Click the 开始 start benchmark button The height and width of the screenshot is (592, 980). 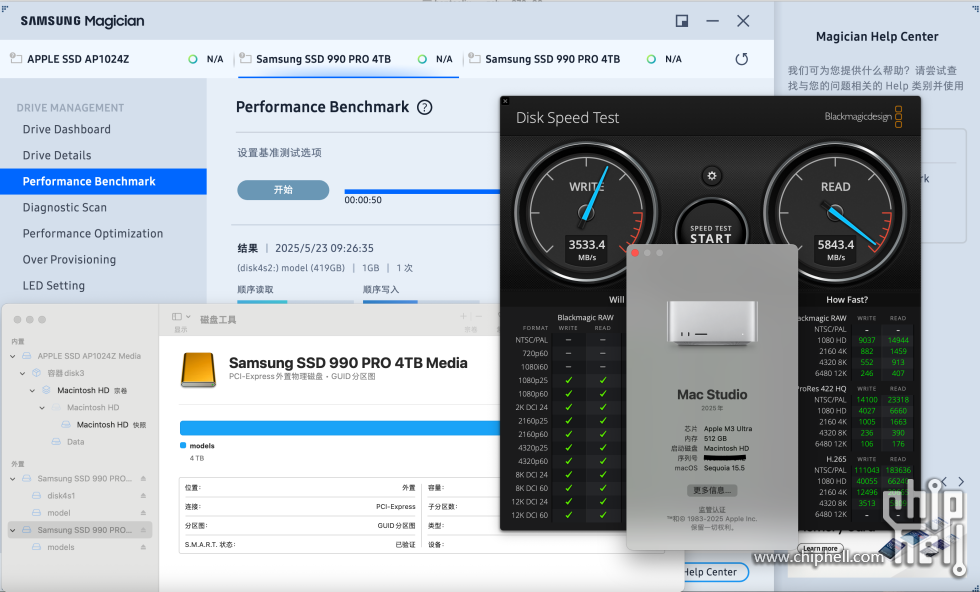coord(283,190)
